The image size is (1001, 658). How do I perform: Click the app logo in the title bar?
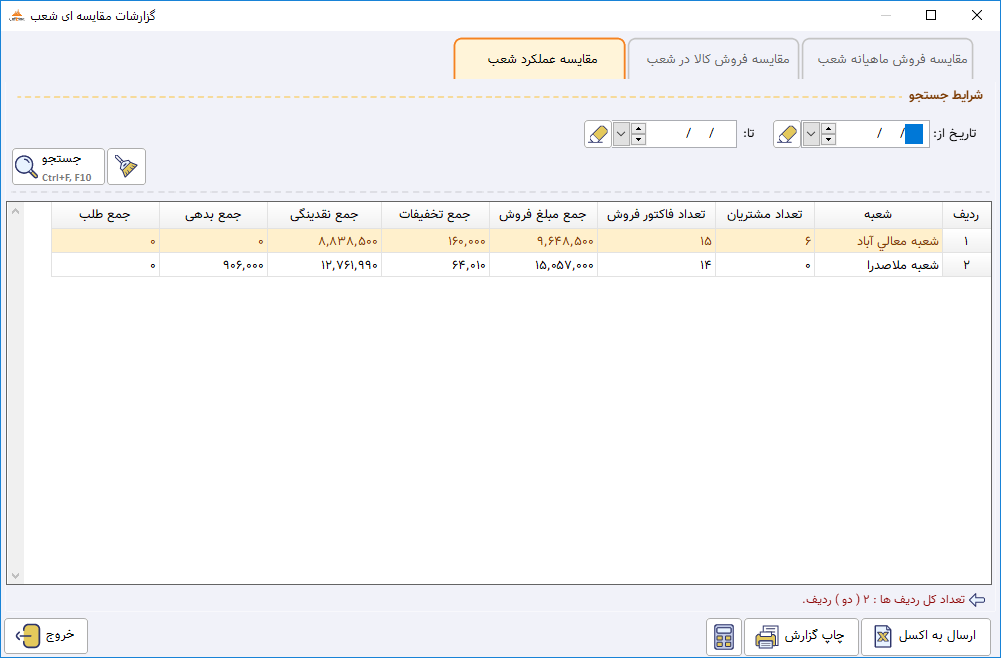[16, 15]
